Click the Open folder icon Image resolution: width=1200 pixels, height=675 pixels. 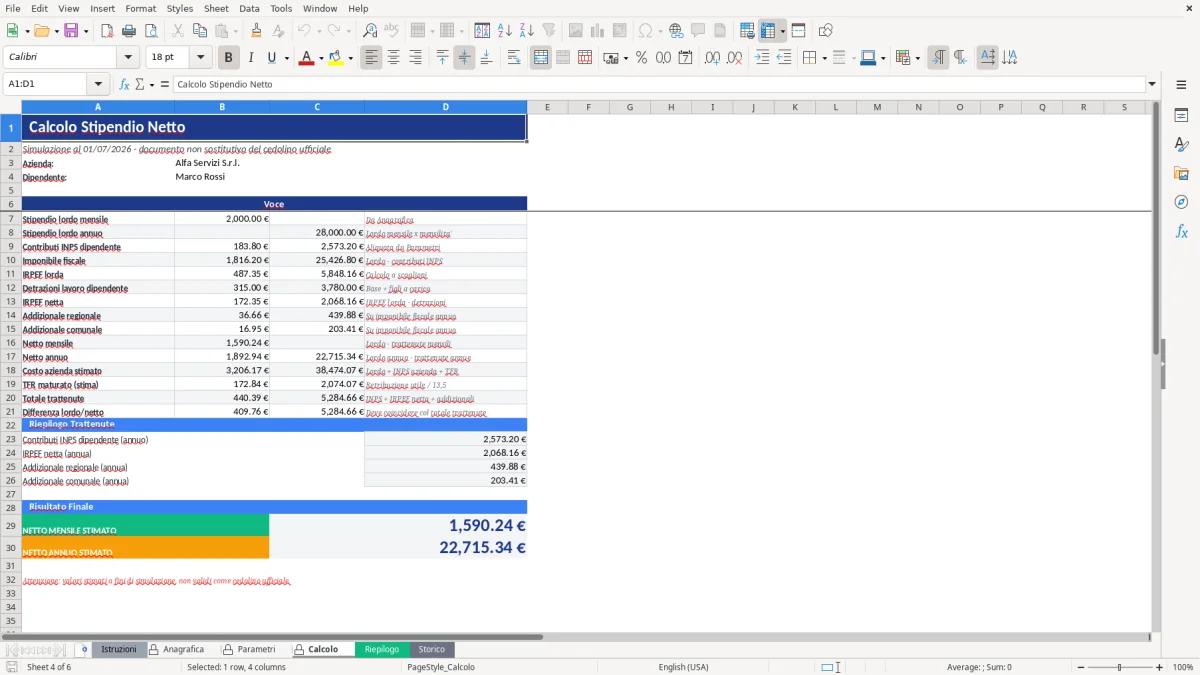[x=40, y=31]
